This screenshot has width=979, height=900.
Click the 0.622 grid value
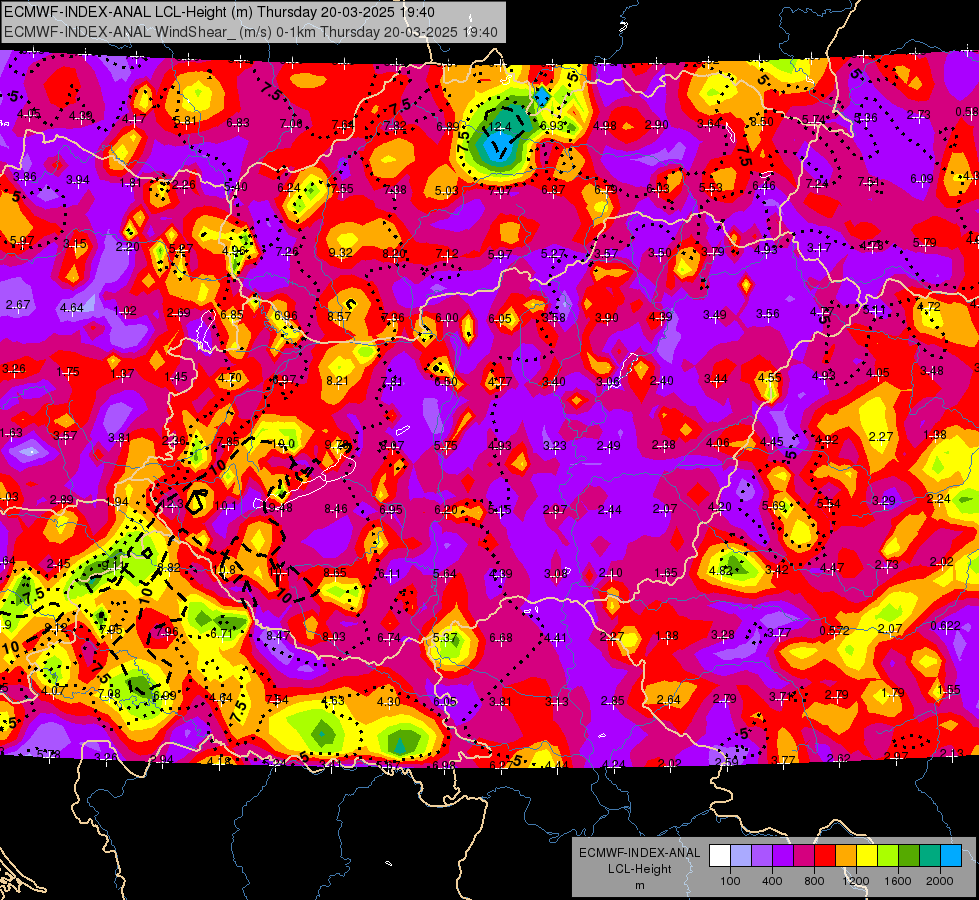point(945,626)
